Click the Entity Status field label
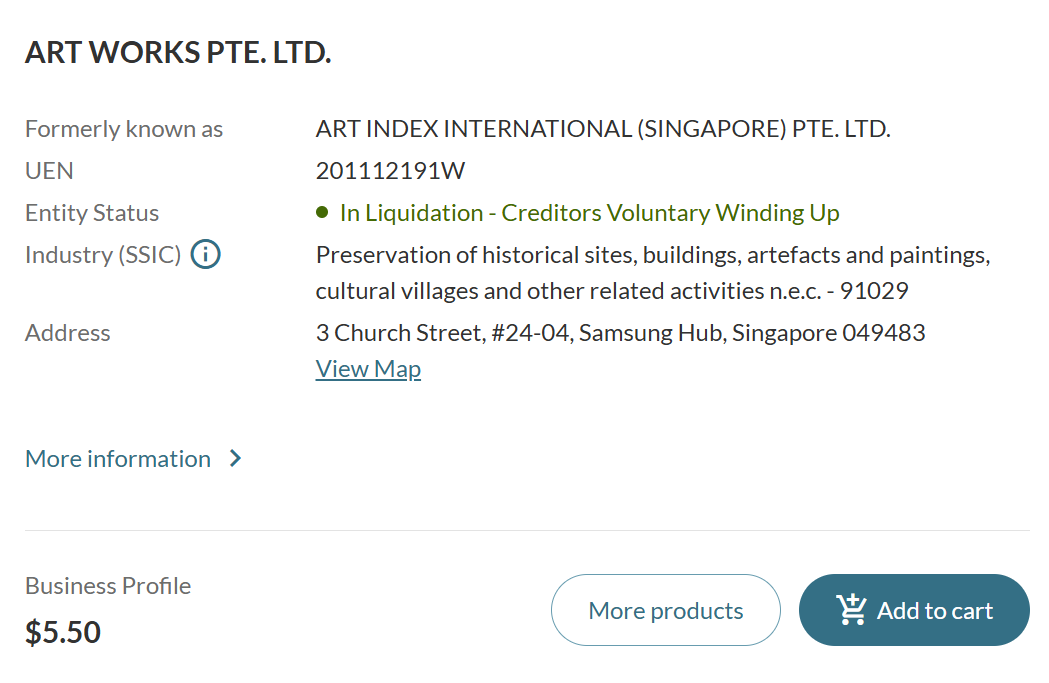The width and height of the screenshot is (1049, 683). [x=92, y=213]
